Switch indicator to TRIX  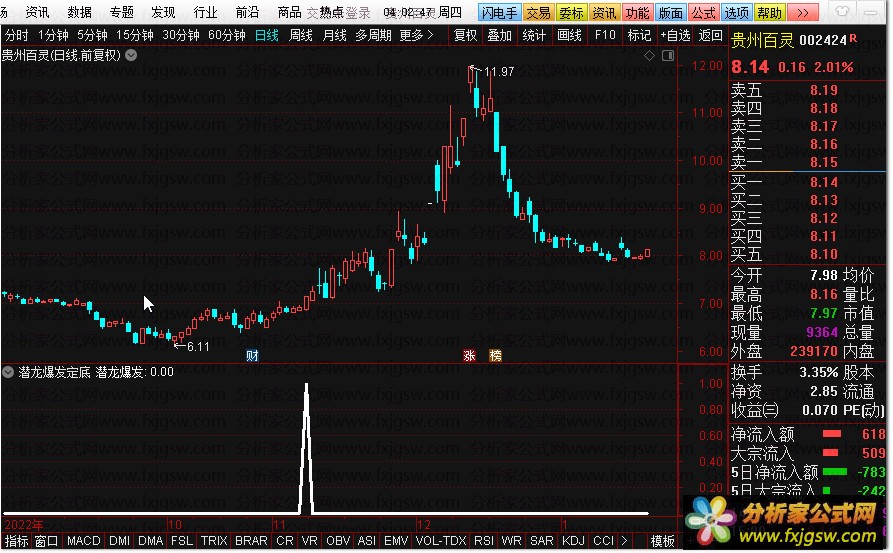[x=214, y=541]
